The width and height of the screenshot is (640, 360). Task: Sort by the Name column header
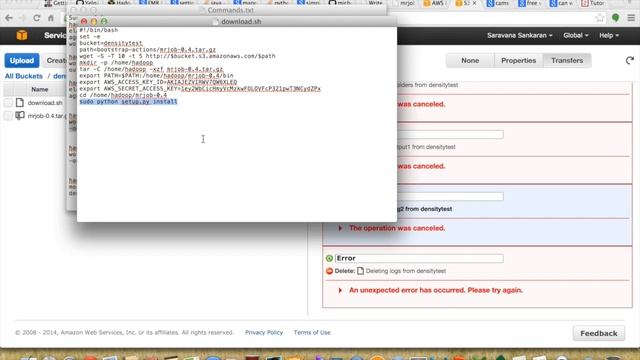pyautogui.click(x=40, y=89)
